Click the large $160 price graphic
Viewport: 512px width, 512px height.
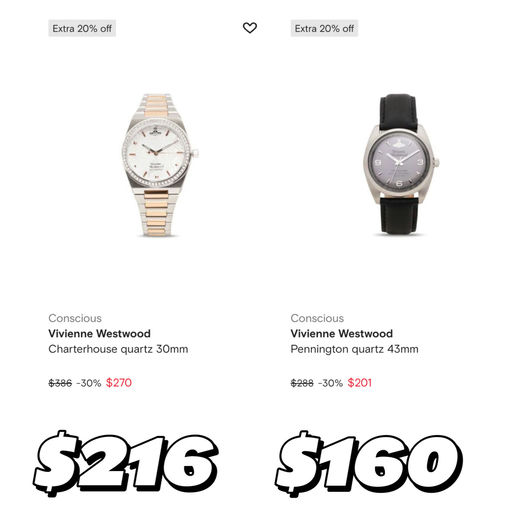pos(369,463)
